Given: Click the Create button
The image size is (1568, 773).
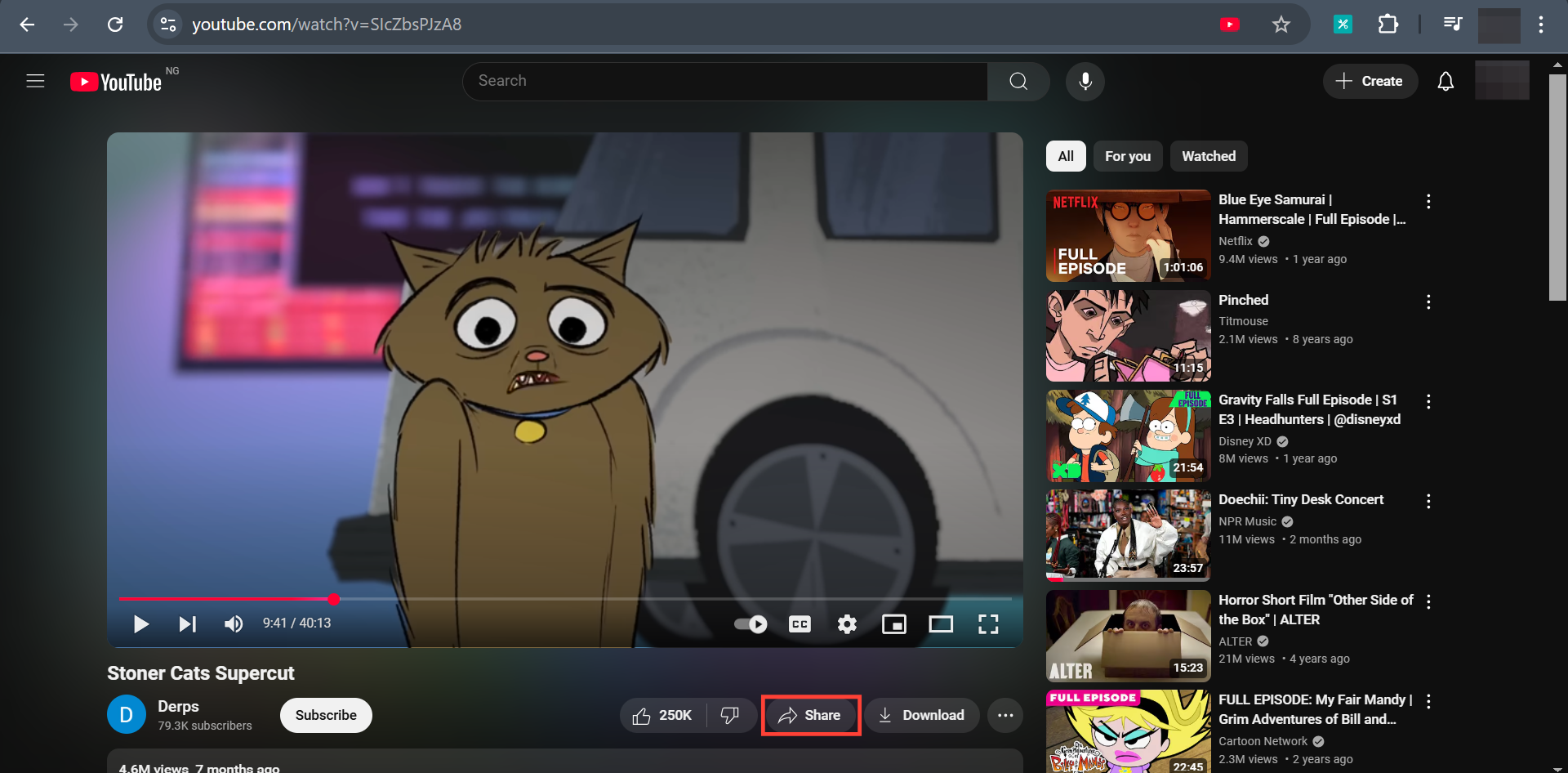Looking at the screenshot, I should click(1370, 81).
